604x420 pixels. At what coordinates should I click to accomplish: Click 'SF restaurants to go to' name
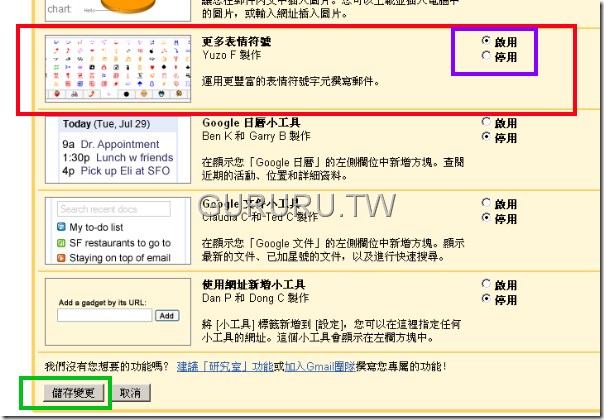point(120,243)
